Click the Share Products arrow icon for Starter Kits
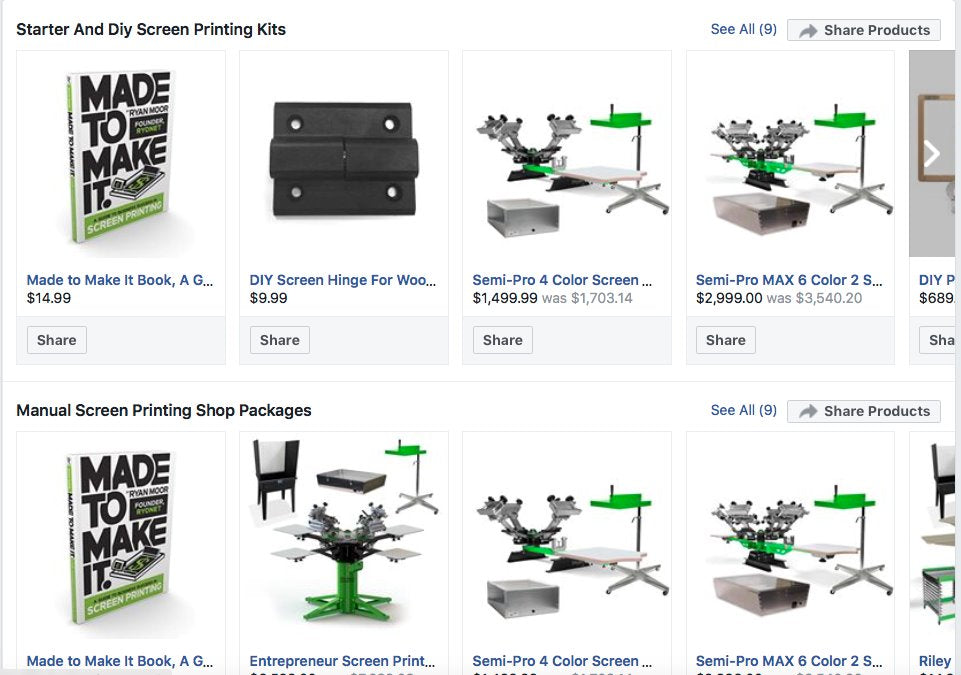Image resolution: width=961 pixels, height=675 pixels. (x=808, y=31)
